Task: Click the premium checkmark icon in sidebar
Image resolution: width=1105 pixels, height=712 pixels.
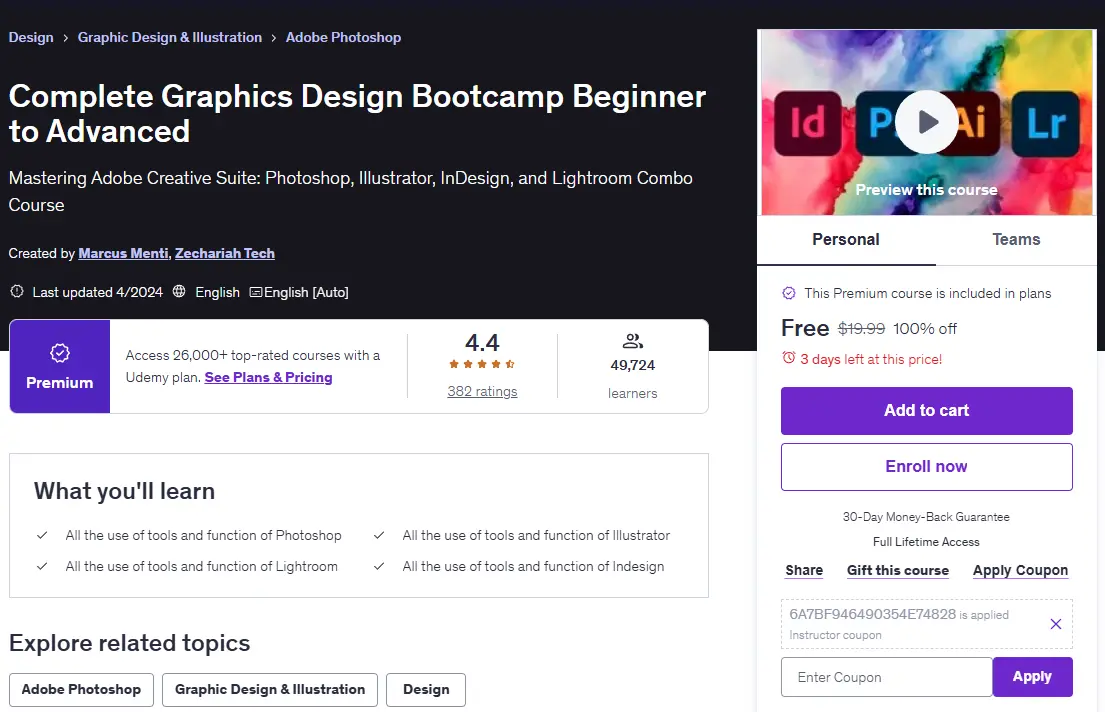Action: tap(789, 293)
